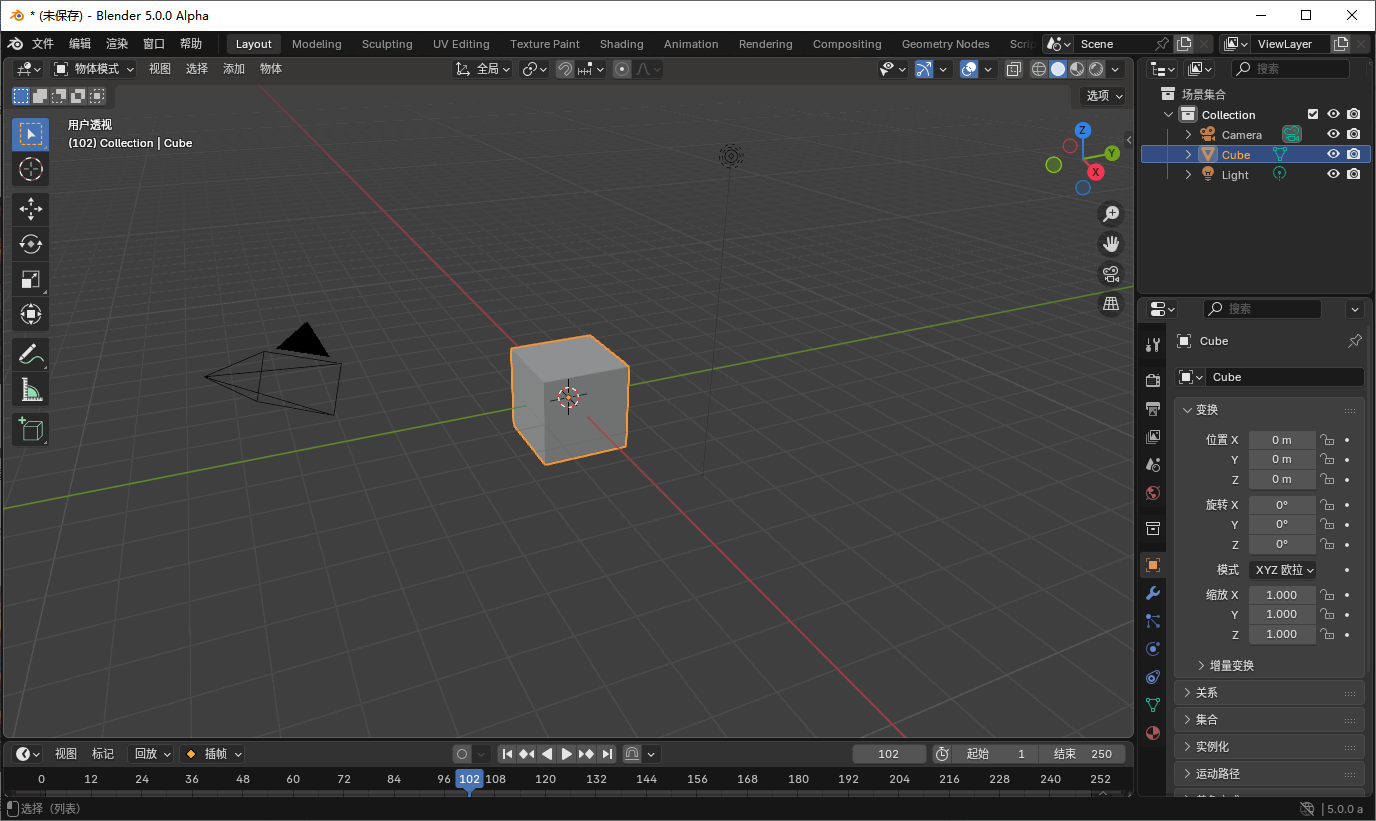Open the Physics properties tab
Viewport: 1376px width, 821px height.
[1153, 649]
